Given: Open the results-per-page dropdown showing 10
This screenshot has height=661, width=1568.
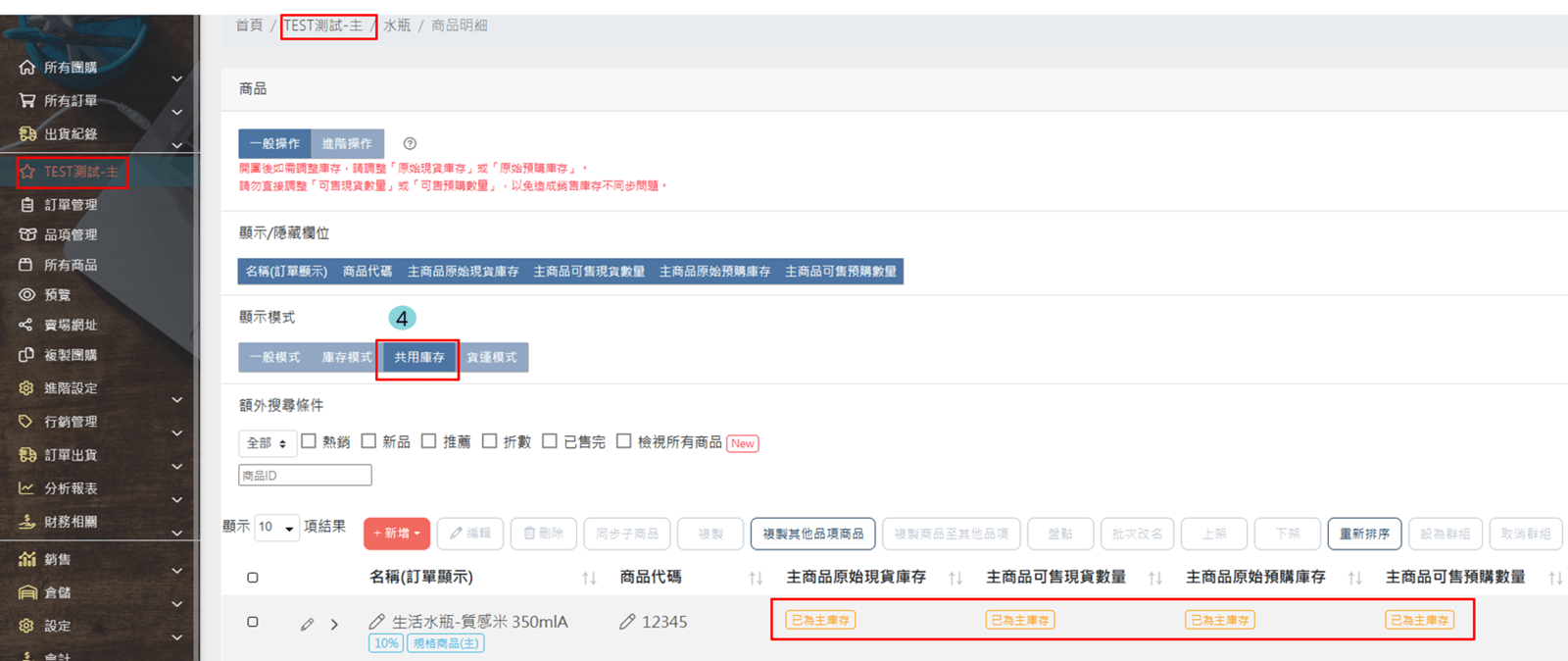Looking at the screenshot, I should pos(276,528).
